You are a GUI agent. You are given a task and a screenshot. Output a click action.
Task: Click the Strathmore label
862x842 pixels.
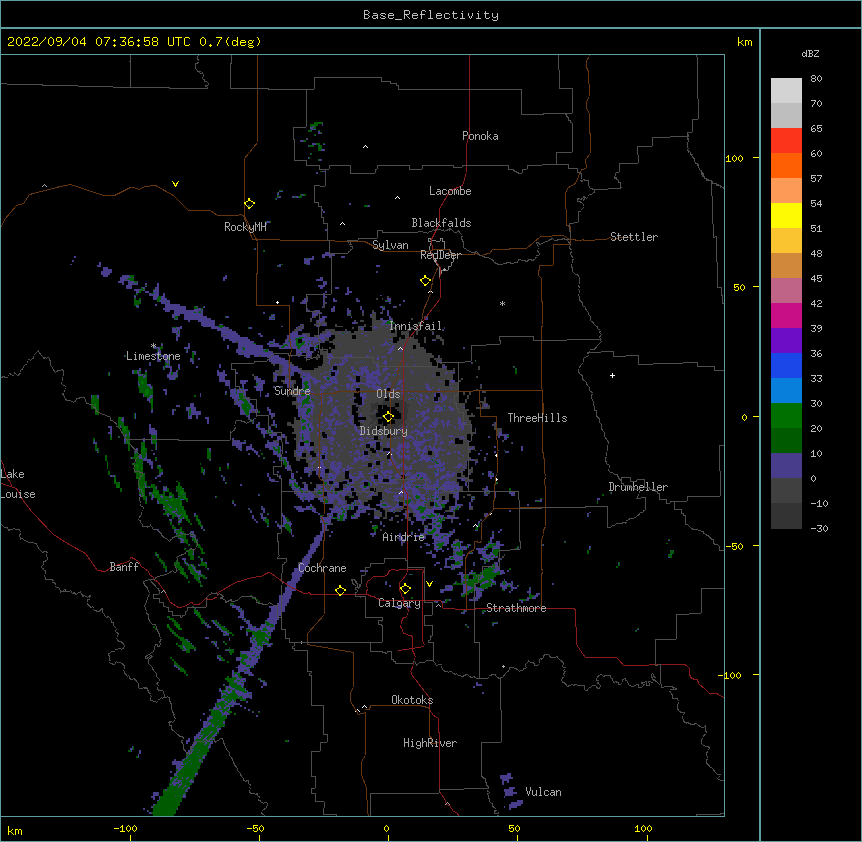point(516,608)
